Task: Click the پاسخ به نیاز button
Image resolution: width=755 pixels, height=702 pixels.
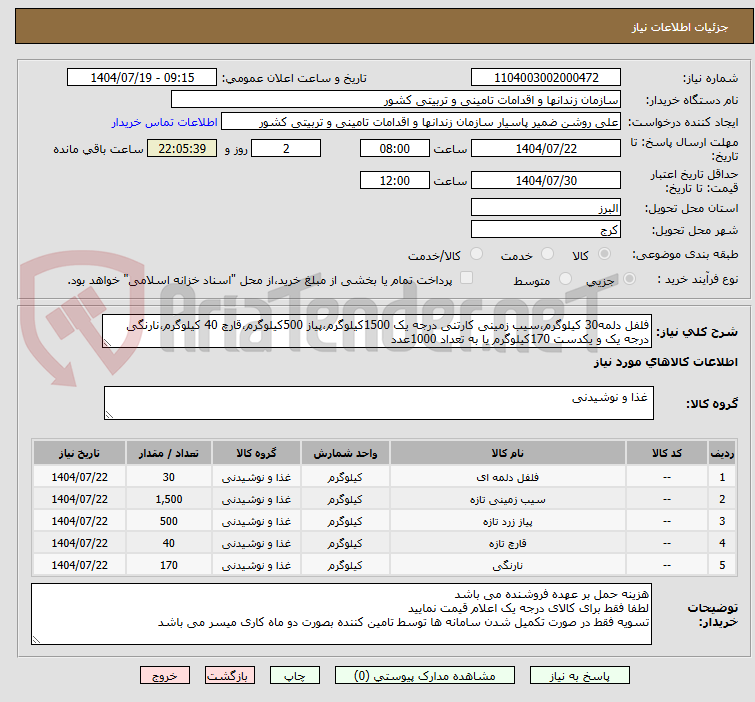Action: click(579, 676)
